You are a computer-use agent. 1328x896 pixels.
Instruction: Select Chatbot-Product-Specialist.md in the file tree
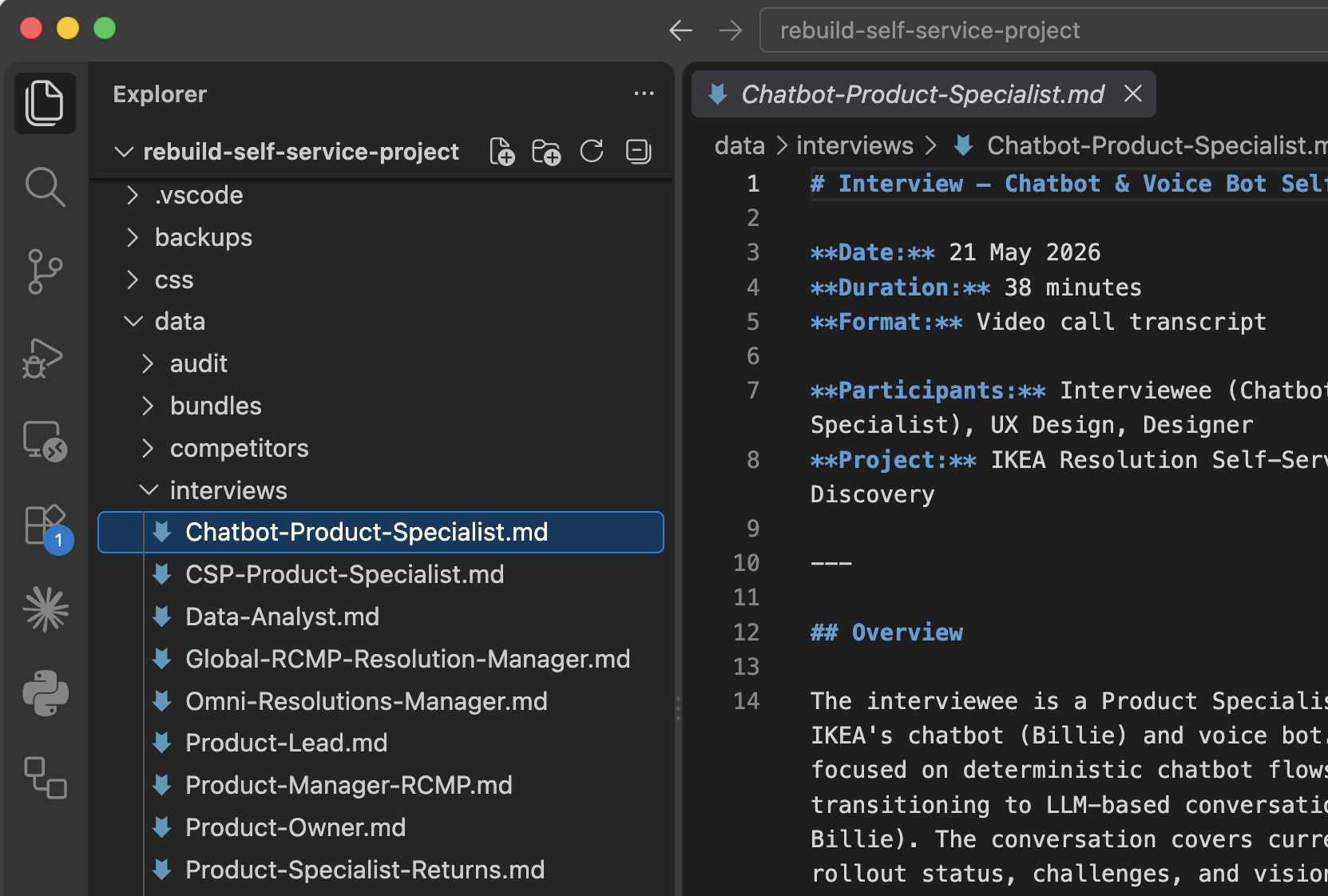[x=381, y=532]
